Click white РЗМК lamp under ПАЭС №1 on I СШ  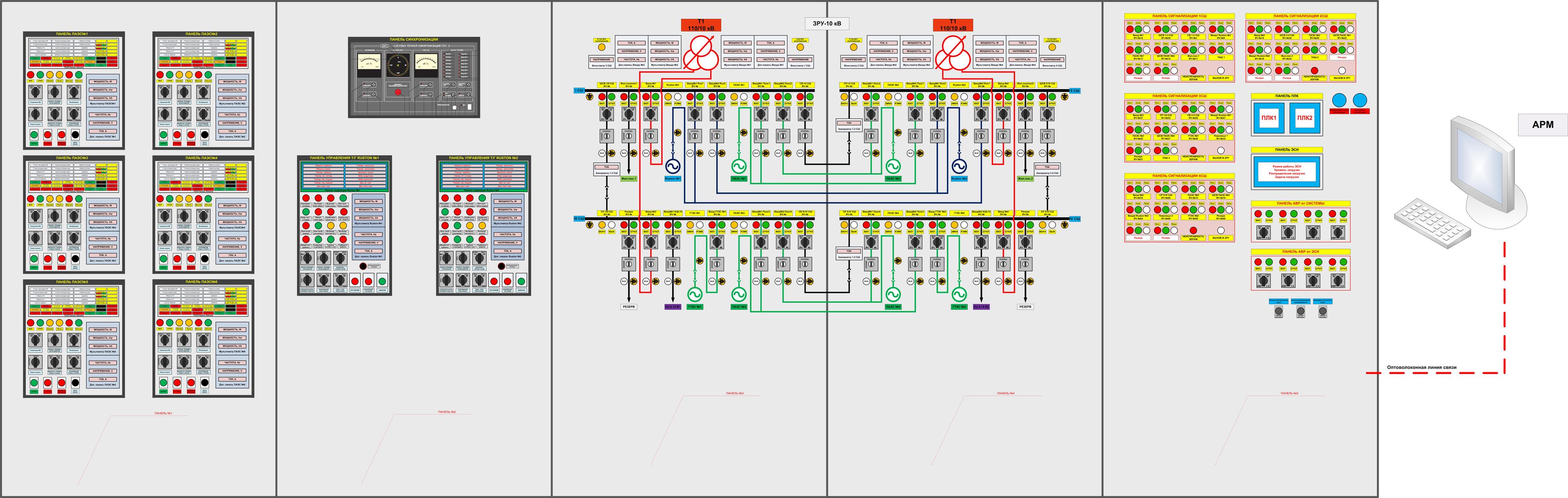744,97
